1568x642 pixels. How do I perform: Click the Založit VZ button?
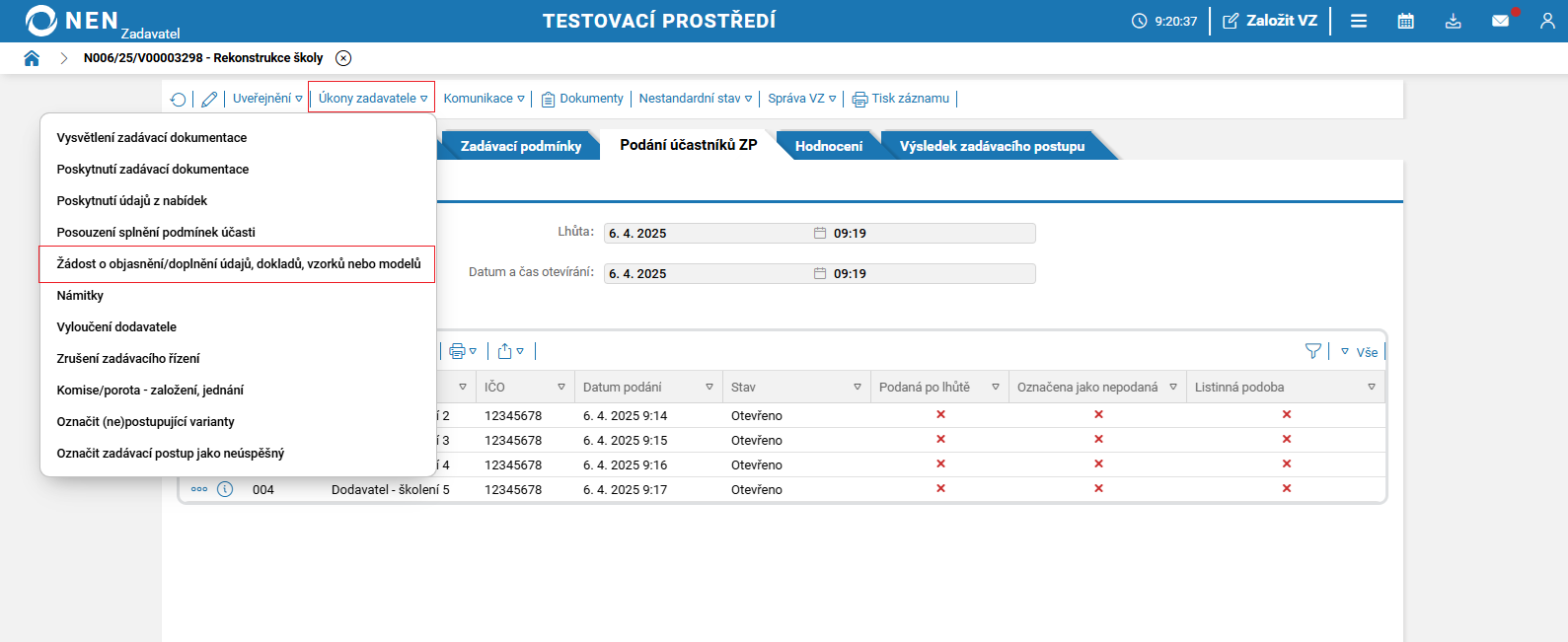coord(1270,21)
